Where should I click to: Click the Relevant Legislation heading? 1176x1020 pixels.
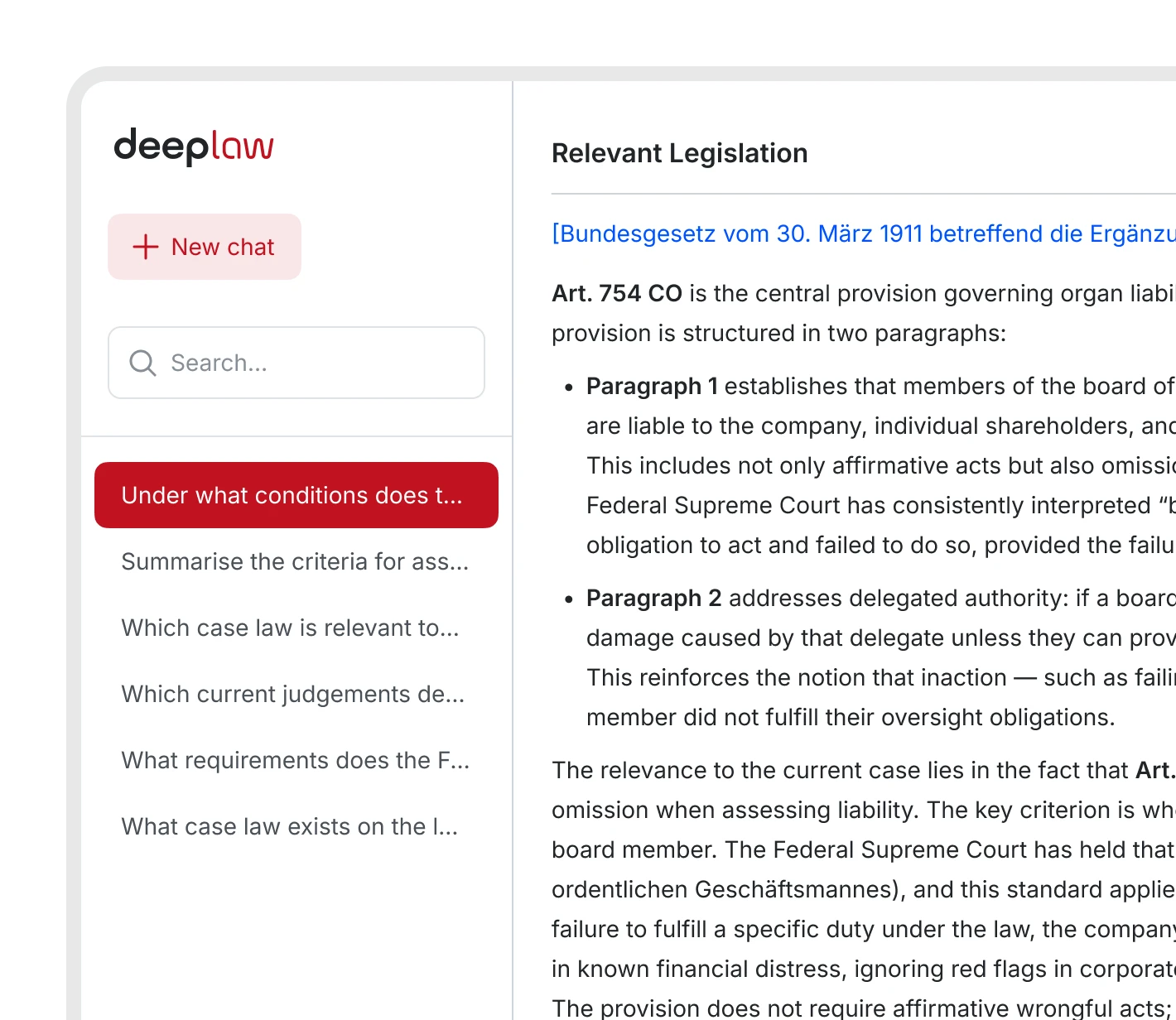click(x=679, y=153)
